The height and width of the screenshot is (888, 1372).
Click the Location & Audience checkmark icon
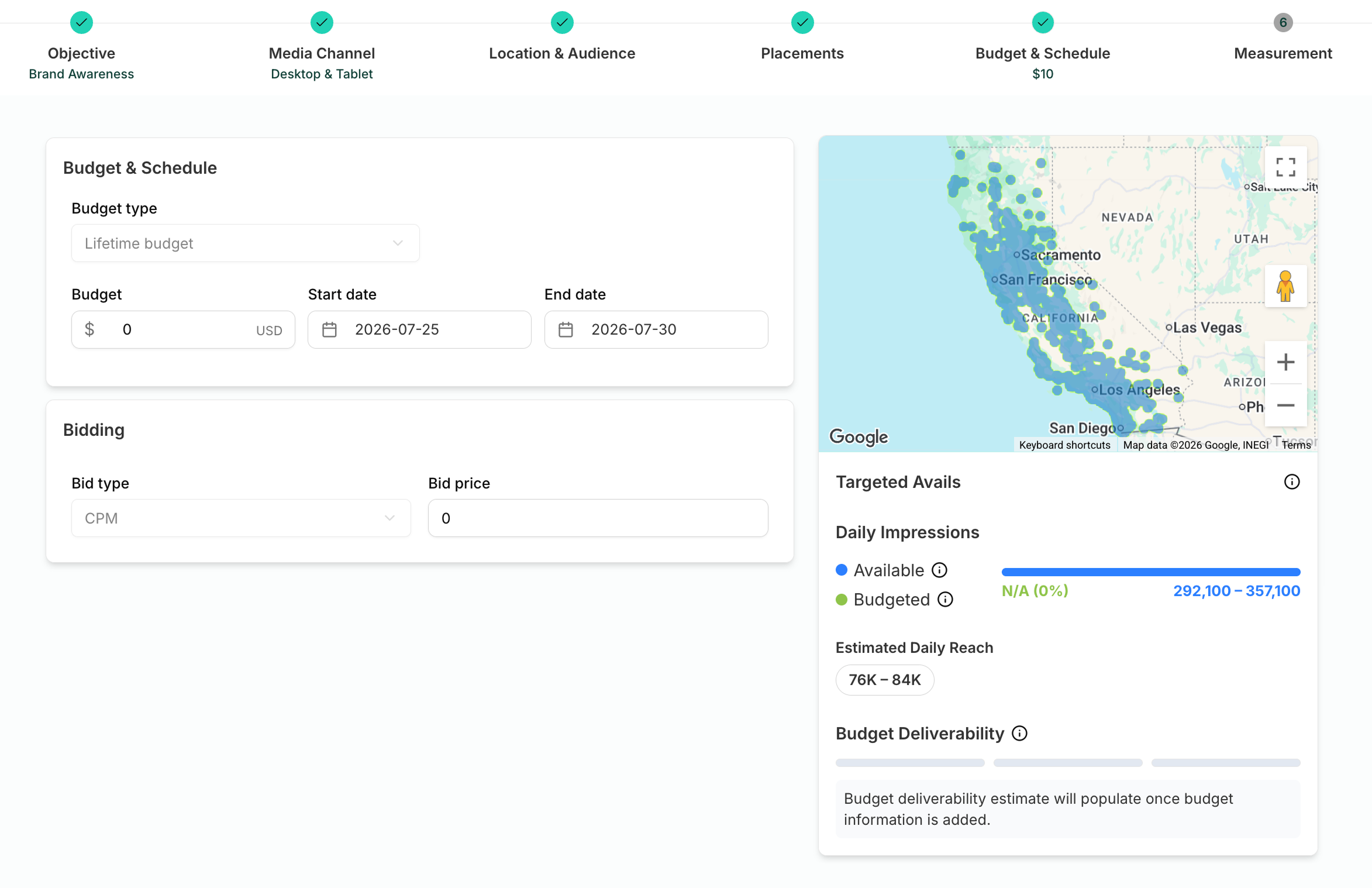click(562, 23)
